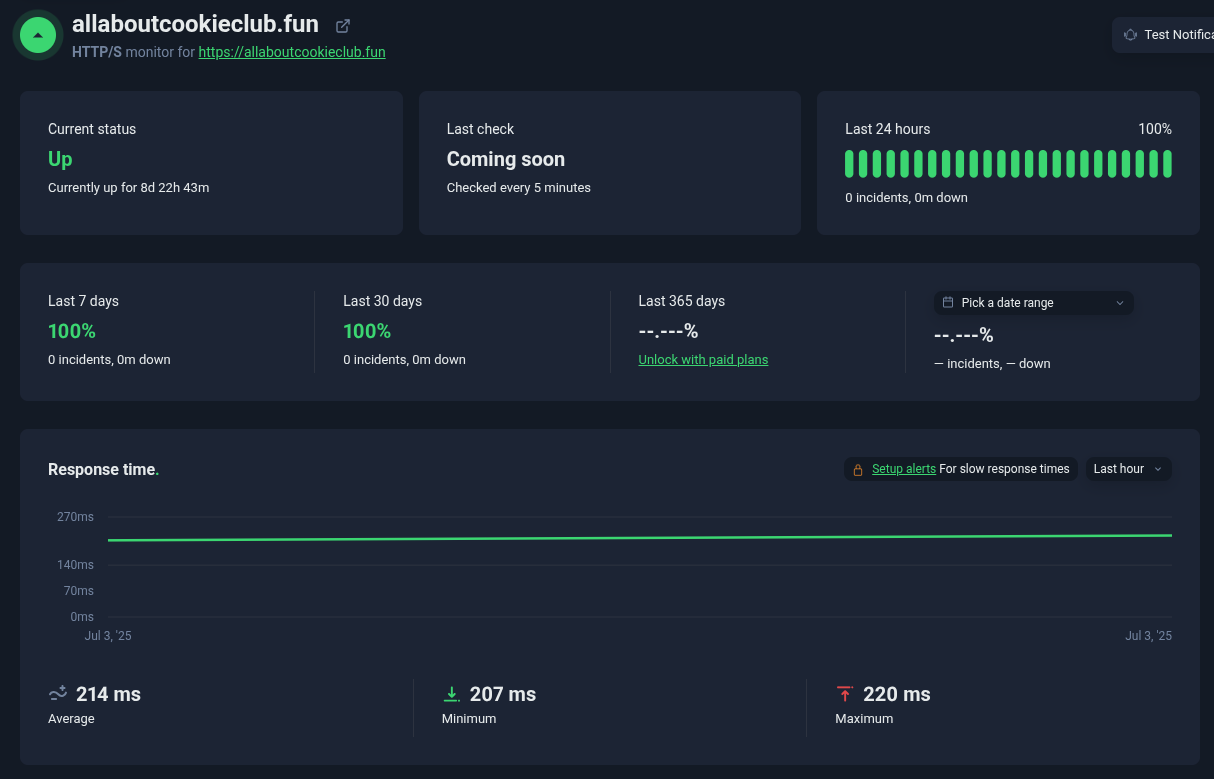1214x779 pixels.
Task: Click the Unlock with paid plans link
Action: pos(703,360)
